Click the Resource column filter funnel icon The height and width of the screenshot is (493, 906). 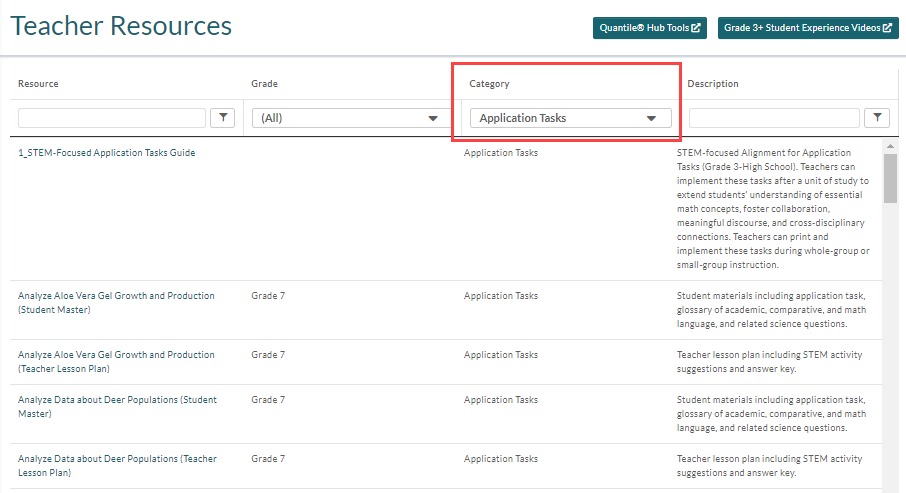pos(222,118)
